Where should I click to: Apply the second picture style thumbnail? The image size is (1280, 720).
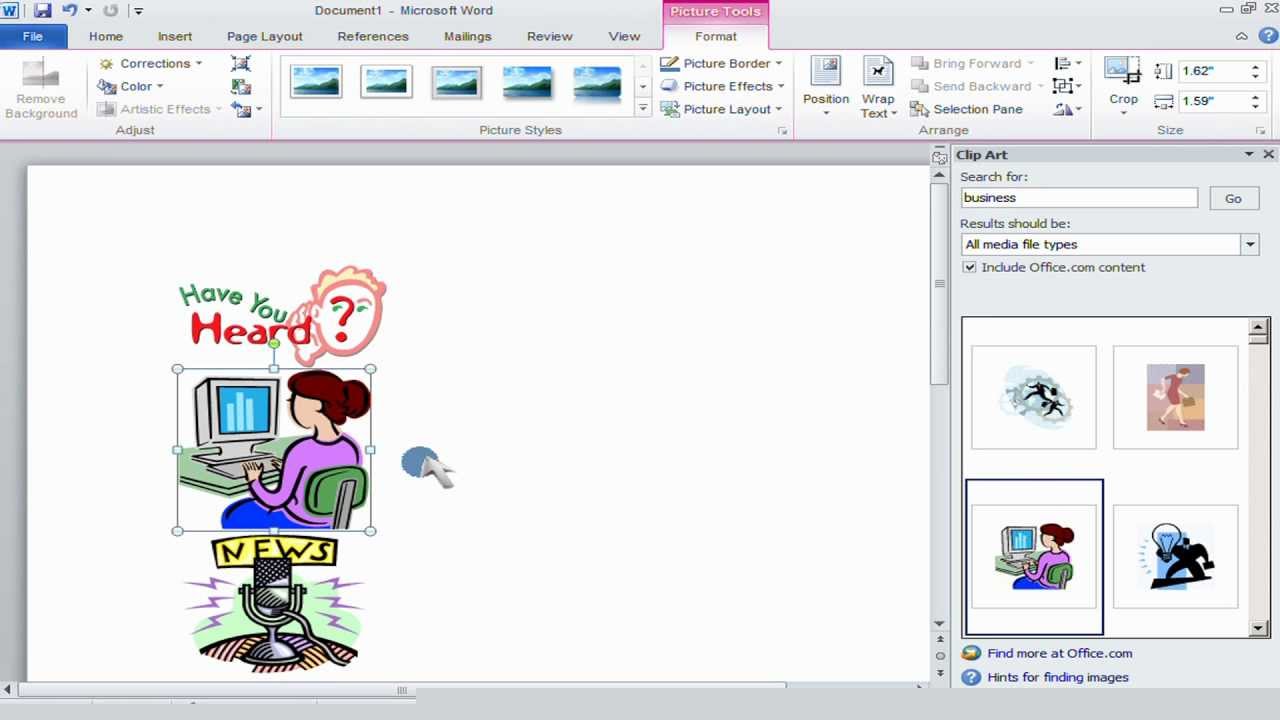[386, 83]
